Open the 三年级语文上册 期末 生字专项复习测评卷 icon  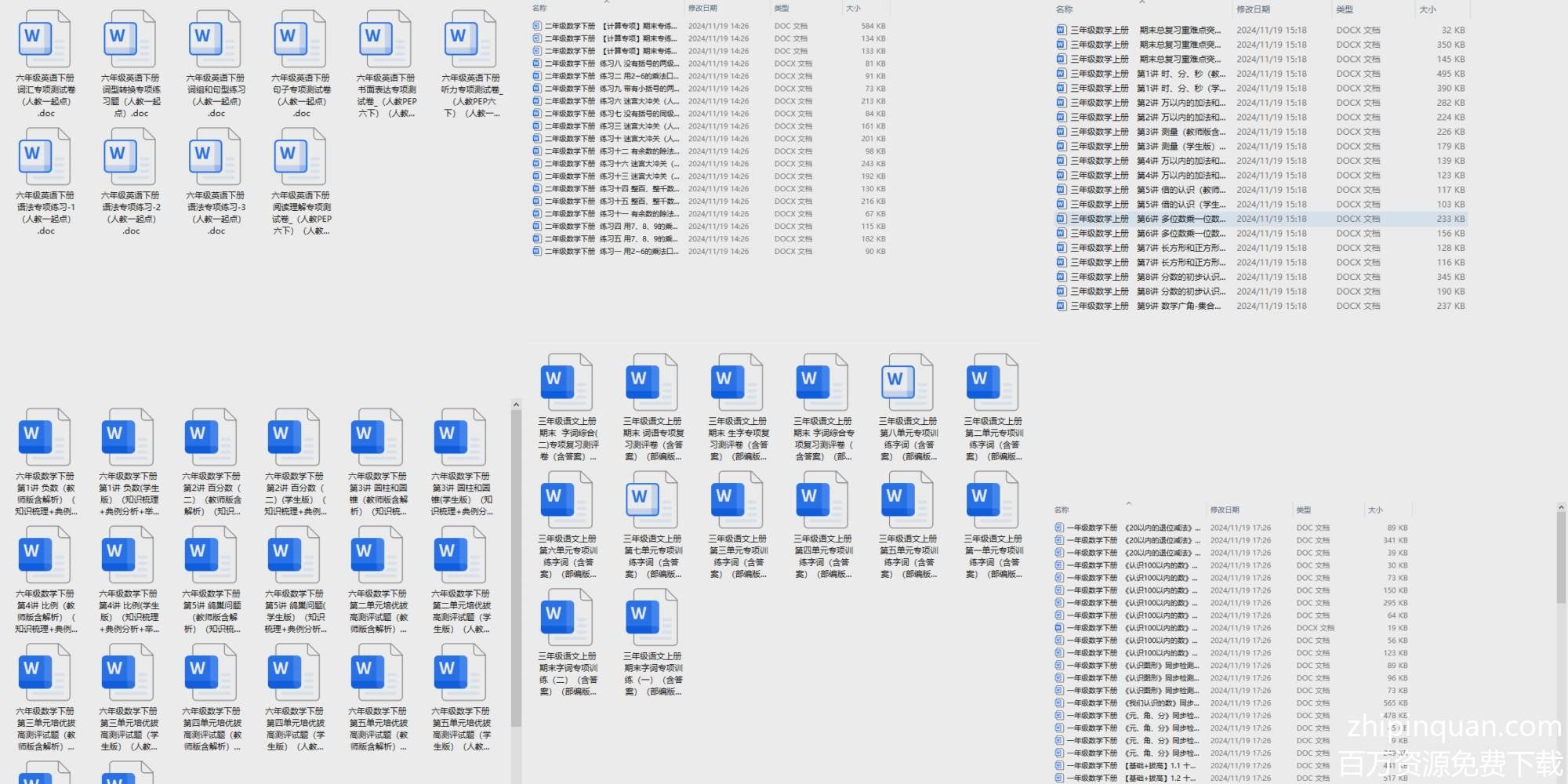coord(738,383)
